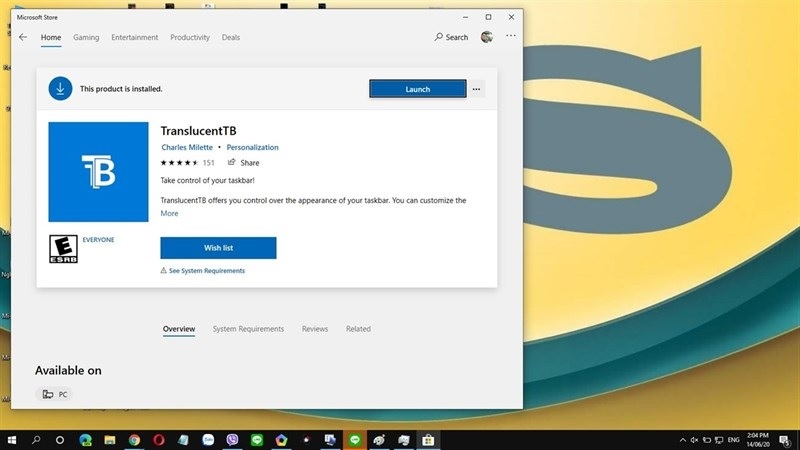The height and width of the screenshot is (450, 800).
Task: Open Cortana circle on taskbar
Action: point(60,440)
